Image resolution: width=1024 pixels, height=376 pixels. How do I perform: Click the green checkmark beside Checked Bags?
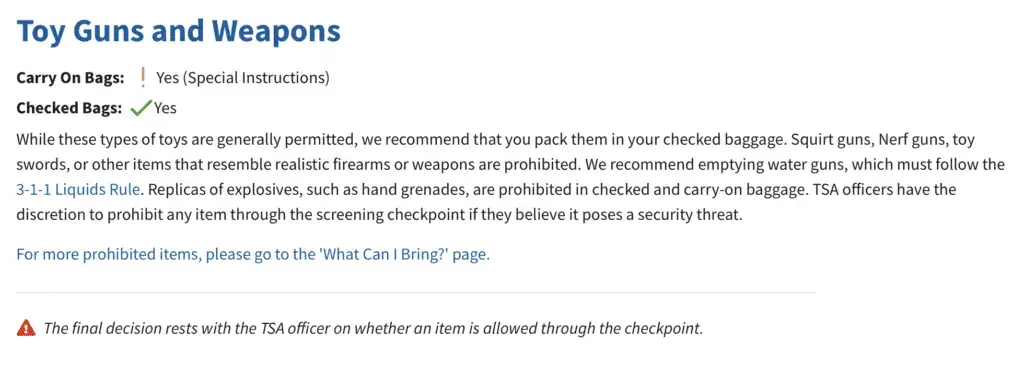click(x=140, y=108)
